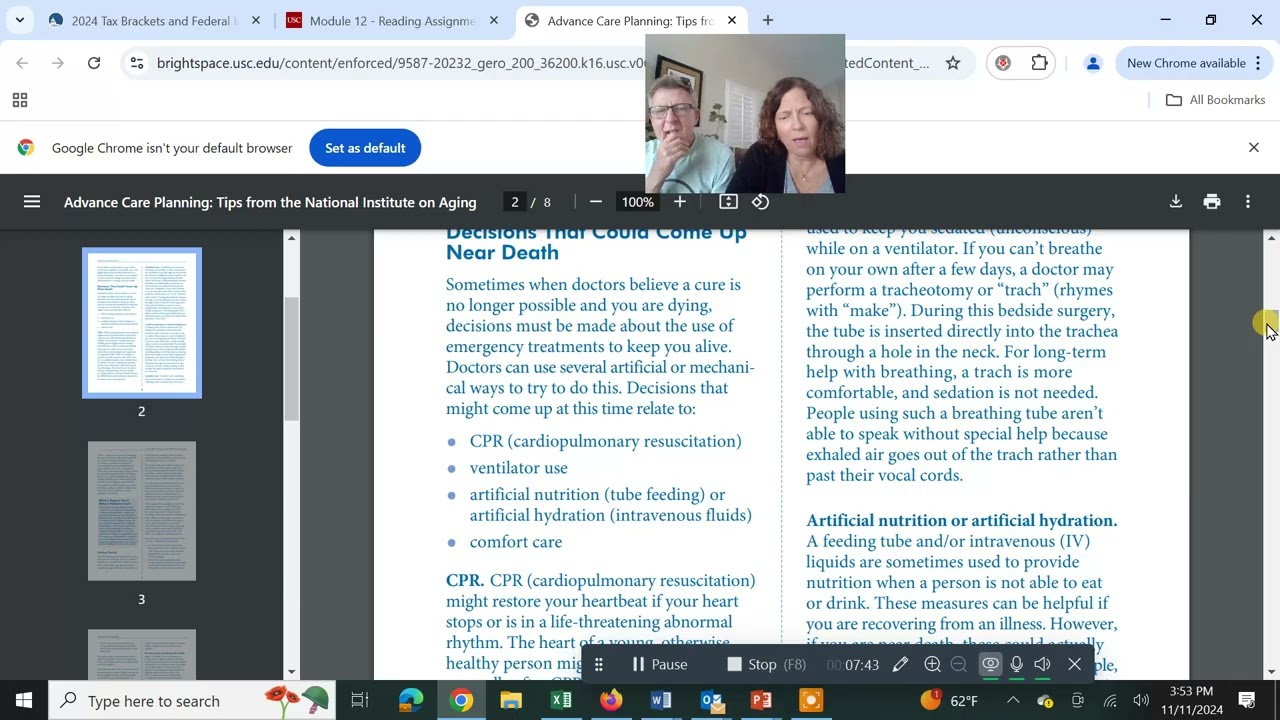Click New Chrome available button
This screenshot has height=720, width=1280.
pyautogui.click(x=1193, y=63)
